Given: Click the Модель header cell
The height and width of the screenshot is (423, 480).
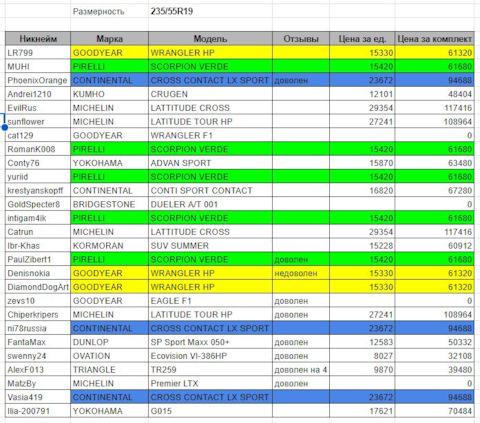Looking at the screenshot, I should click(210, 39).
